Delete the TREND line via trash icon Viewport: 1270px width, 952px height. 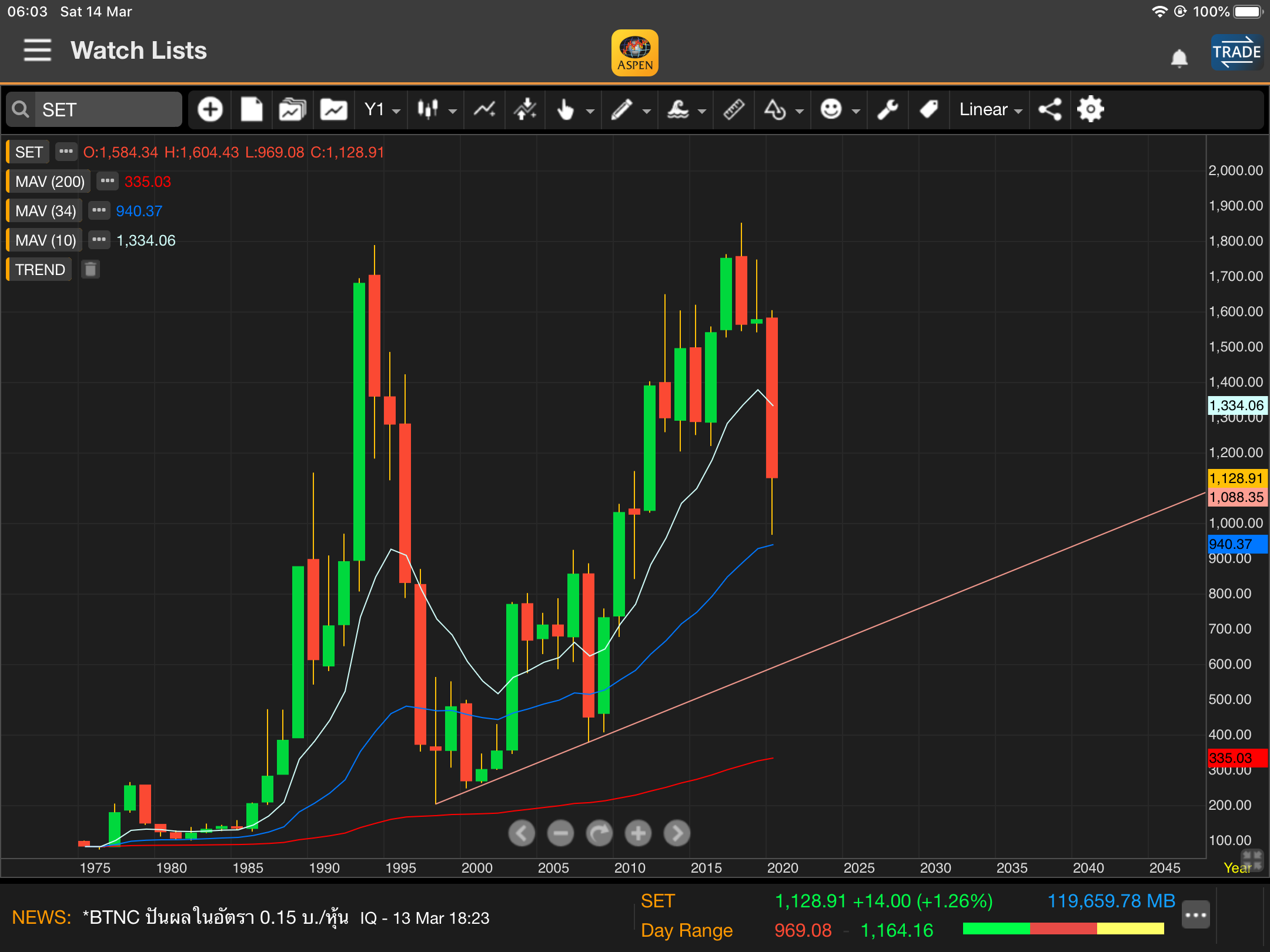[x=90, y=270]
